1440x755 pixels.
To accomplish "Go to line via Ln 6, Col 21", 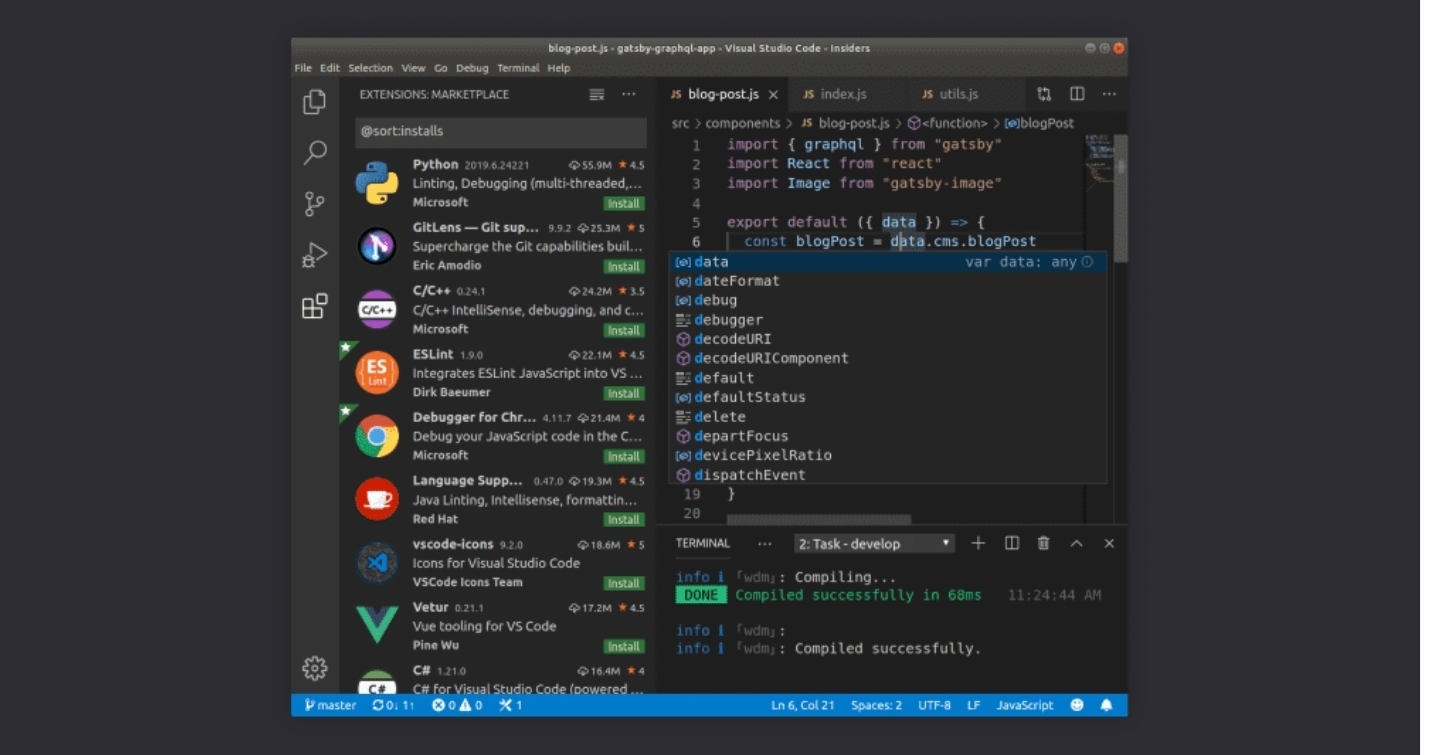I will [803, 705].
